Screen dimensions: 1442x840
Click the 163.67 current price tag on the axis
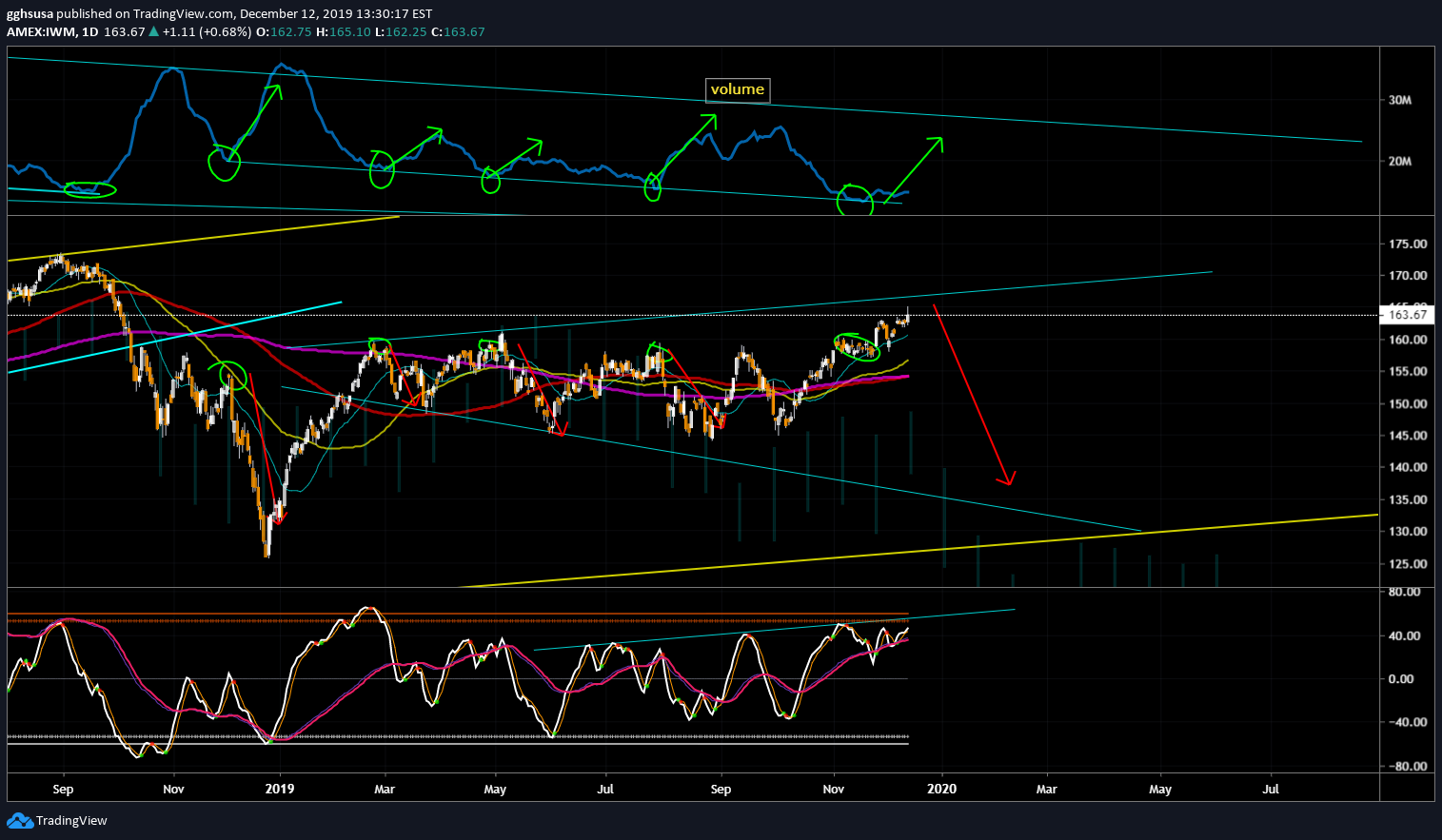pos(1408,315)
